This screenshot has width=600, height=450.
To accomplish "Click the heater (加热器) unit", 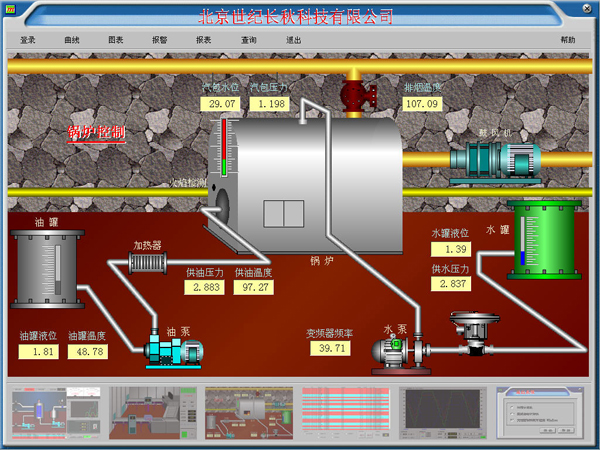I will pos(147,263).
